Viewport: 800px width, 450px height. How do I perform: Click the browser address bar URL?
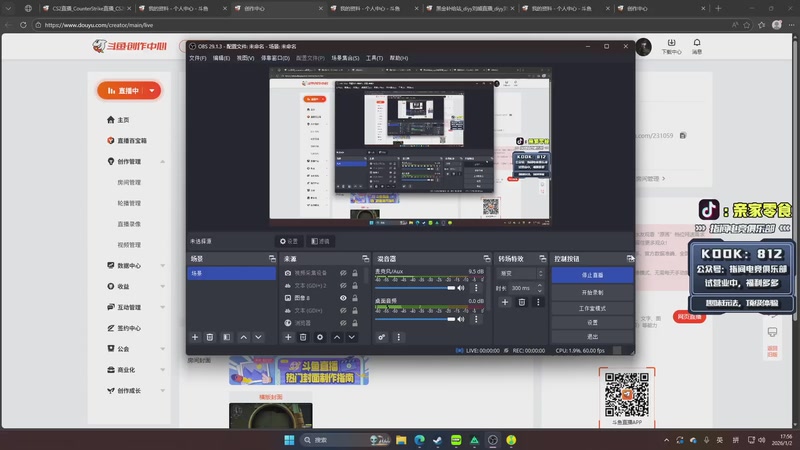click(x=98, y=25)
